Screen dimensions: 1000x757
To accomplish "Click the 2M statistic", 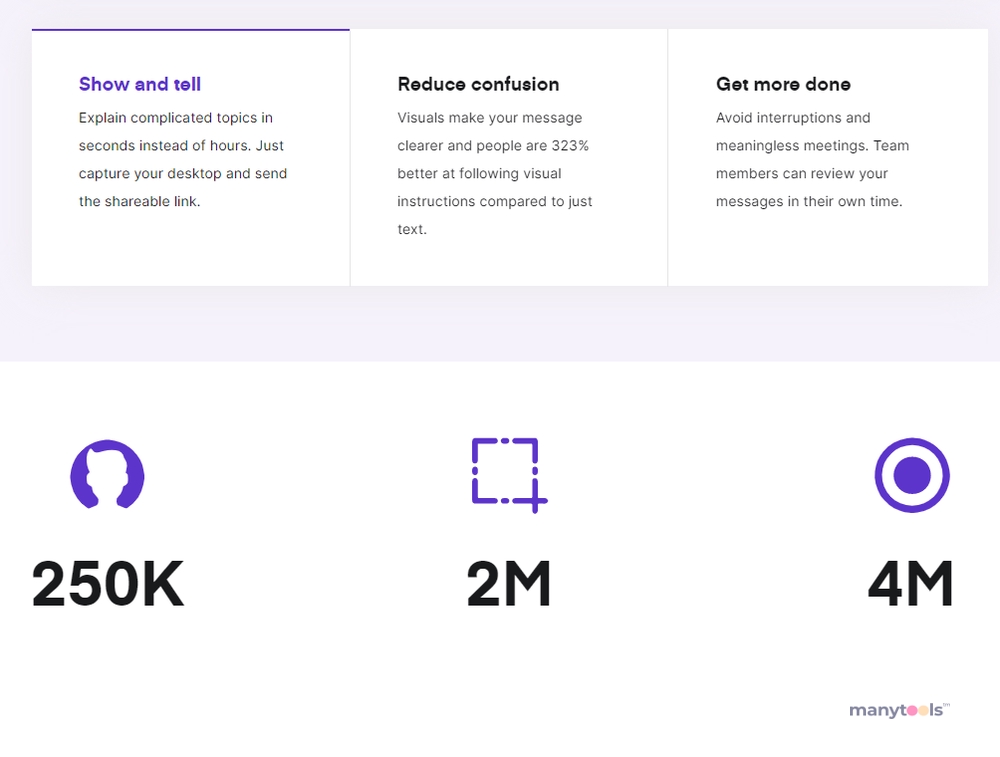I will pos(509,584).
